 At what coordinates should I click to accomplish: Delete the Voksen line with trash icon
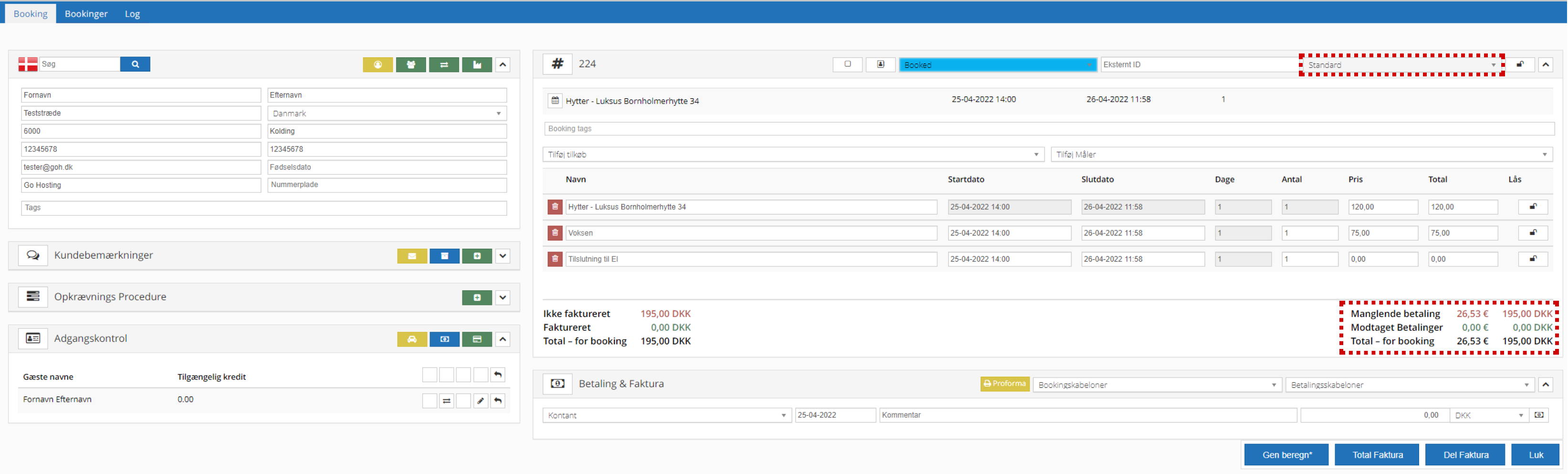[x=554, y=233]
